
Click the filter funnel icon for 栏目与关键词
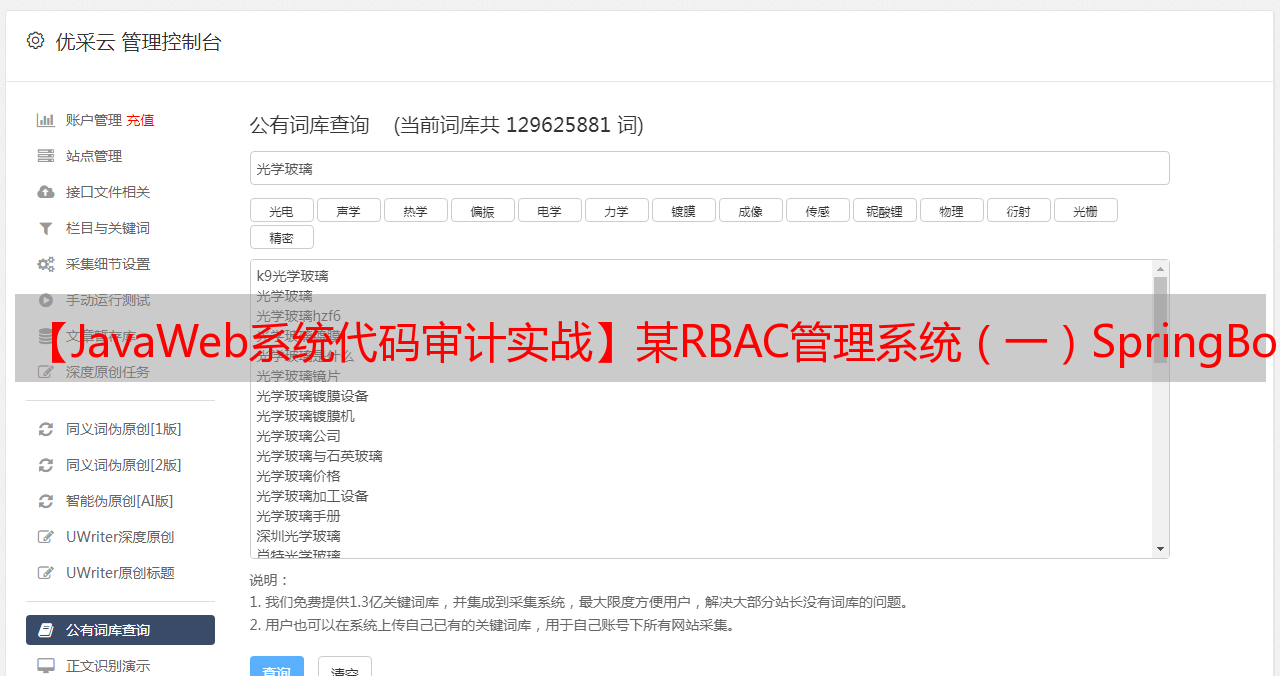pos(46,228)
